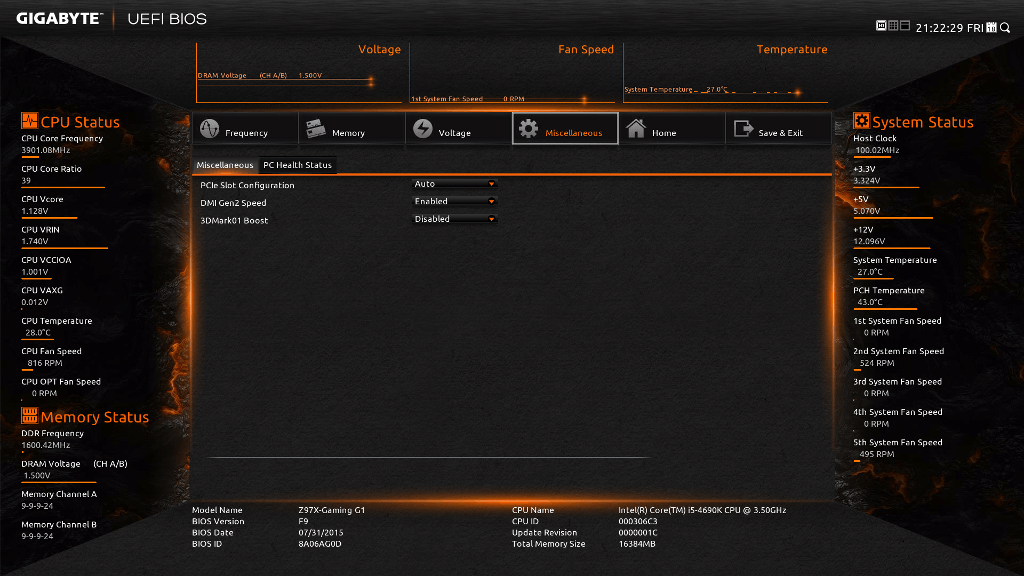Viewport: 1024px width, 576px height.
Task: Open the 3DMark01 Boost dropdown
Action: (x=455, y=219)
